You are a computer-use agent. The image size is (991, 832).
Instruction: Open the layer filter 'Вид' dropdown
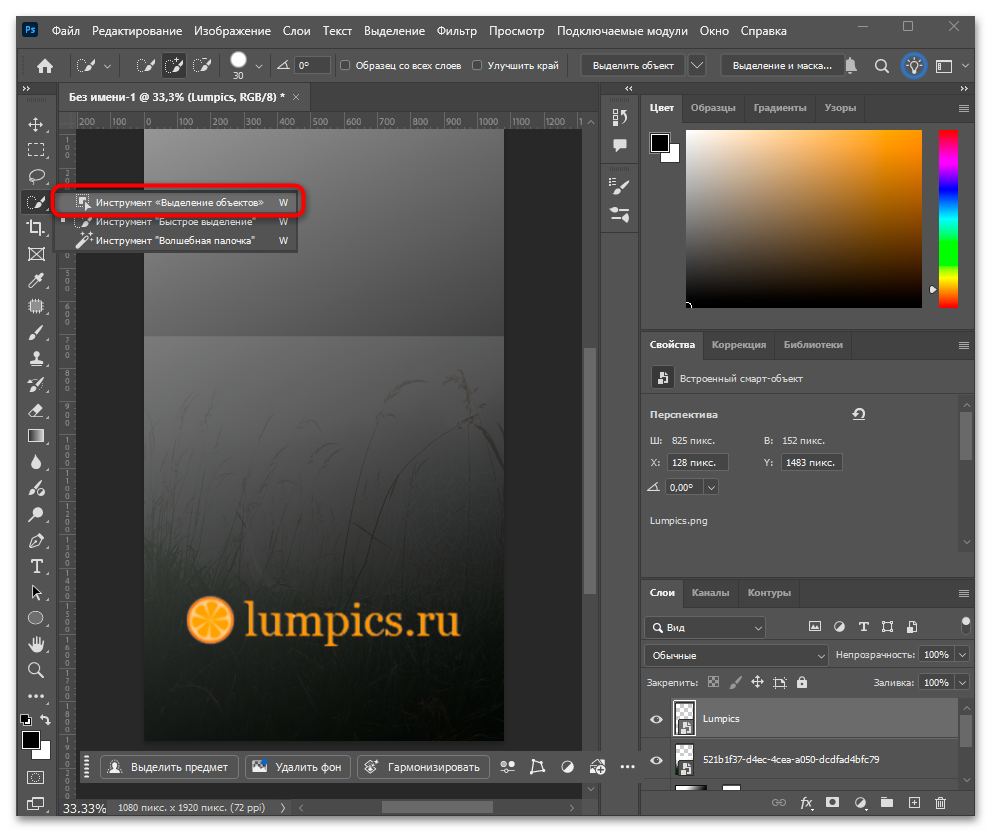[705, 627]
